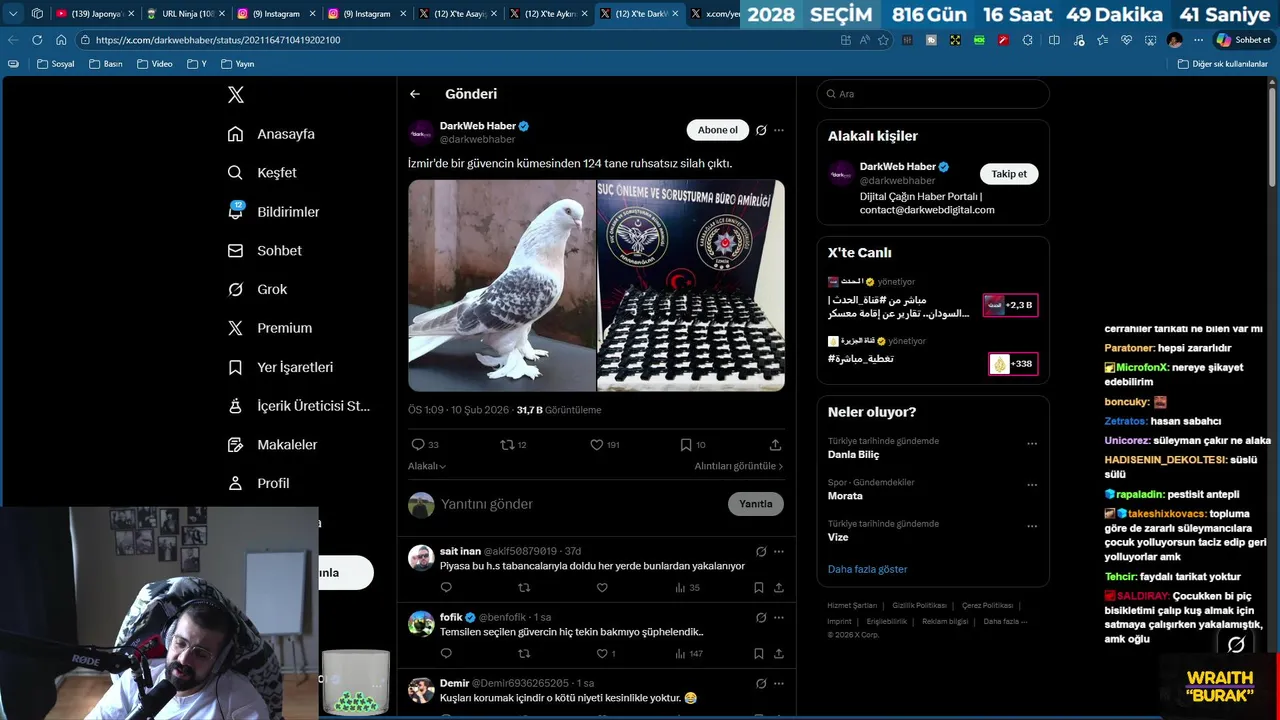
Task: Go to Anasayfa in sidebar
Action: pyautogui.click(x=271, y=134)
